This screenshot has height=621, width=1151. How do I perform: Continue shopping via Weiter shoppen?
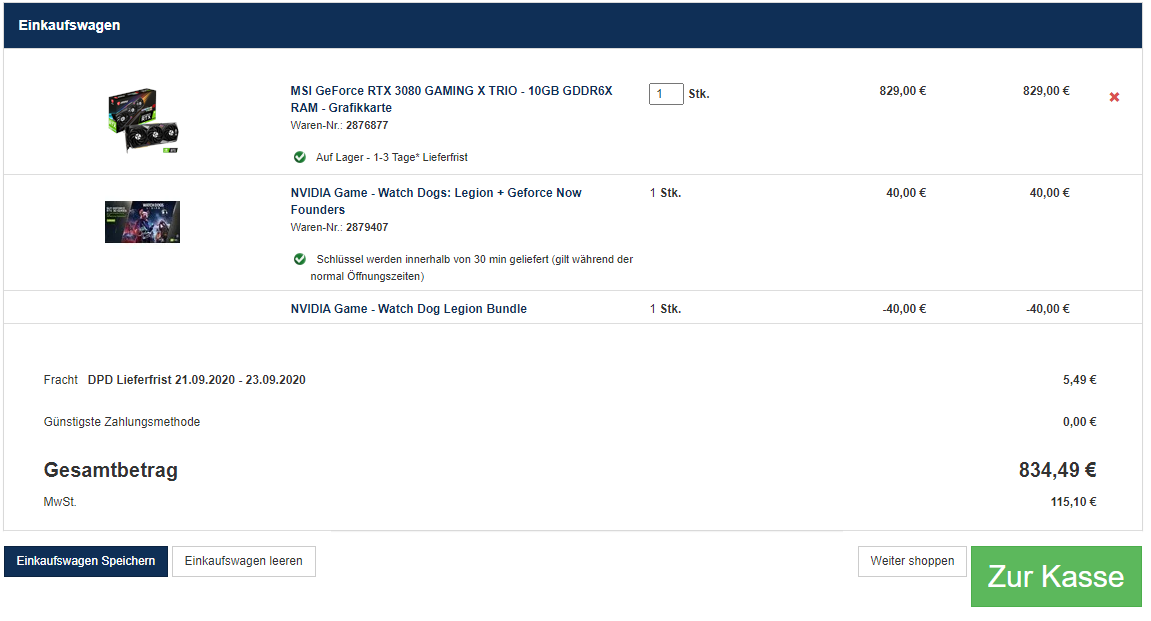click(x=912, y=561)
